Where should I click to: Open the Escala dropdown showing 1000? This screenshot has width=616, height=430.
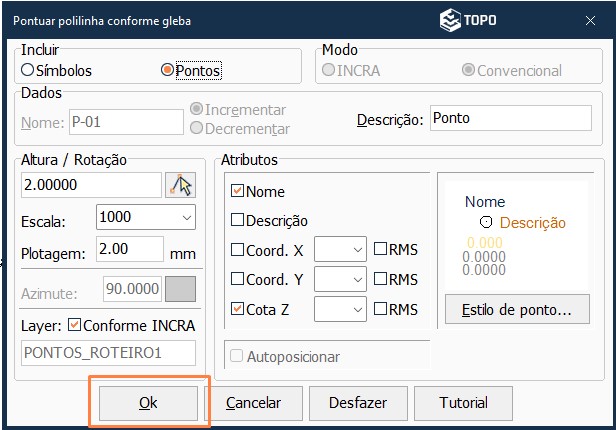point(146,217)
